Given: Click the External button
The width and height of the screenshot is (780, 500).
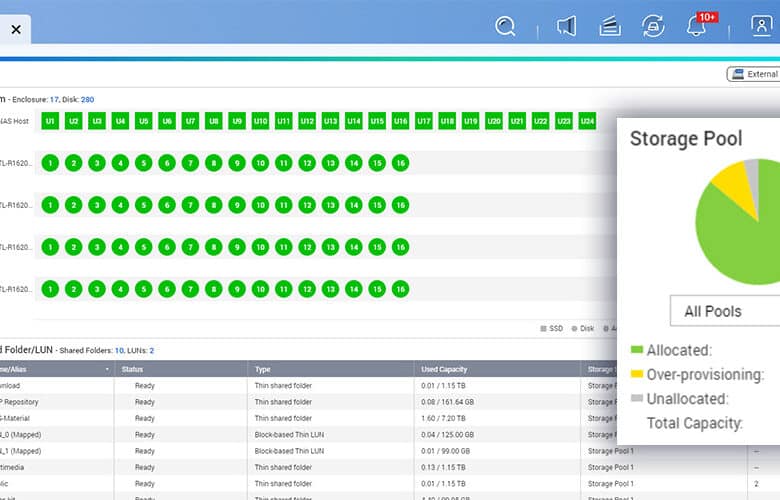Looking at the screenshot, I should tap(754, 74).
